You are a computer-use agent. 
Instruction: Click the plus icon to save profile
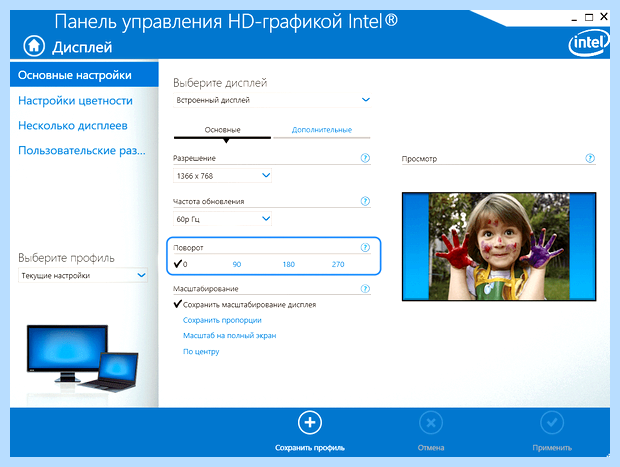coord(310,423)
